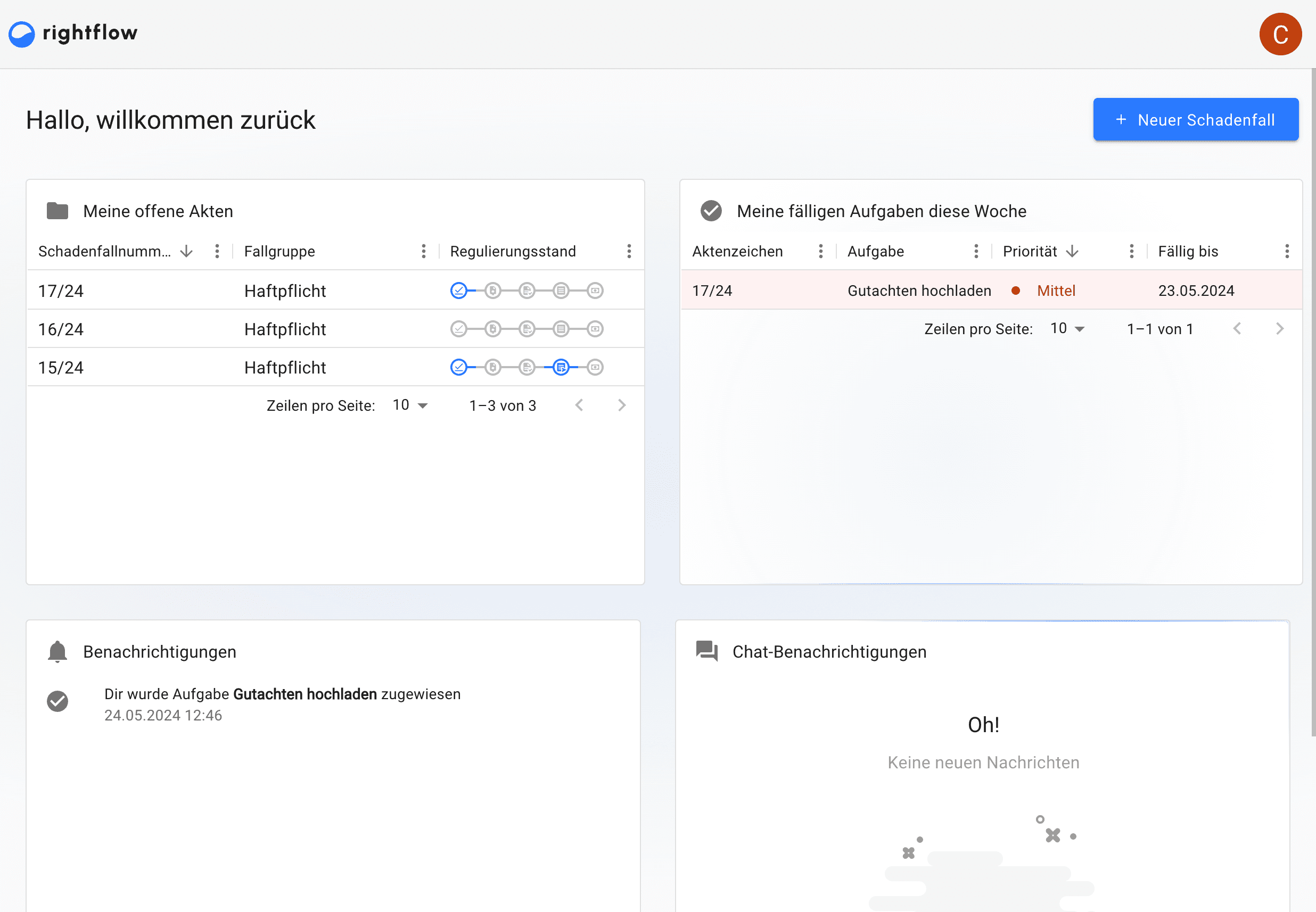
Task: Click highlighted fourth step of 15/24
Action: point(561,368)
